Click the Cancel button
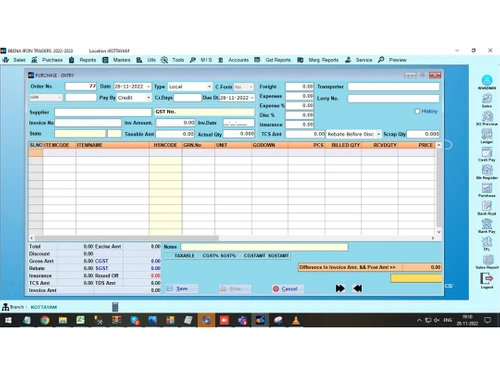The image size is (500, 375). (288, 289)
